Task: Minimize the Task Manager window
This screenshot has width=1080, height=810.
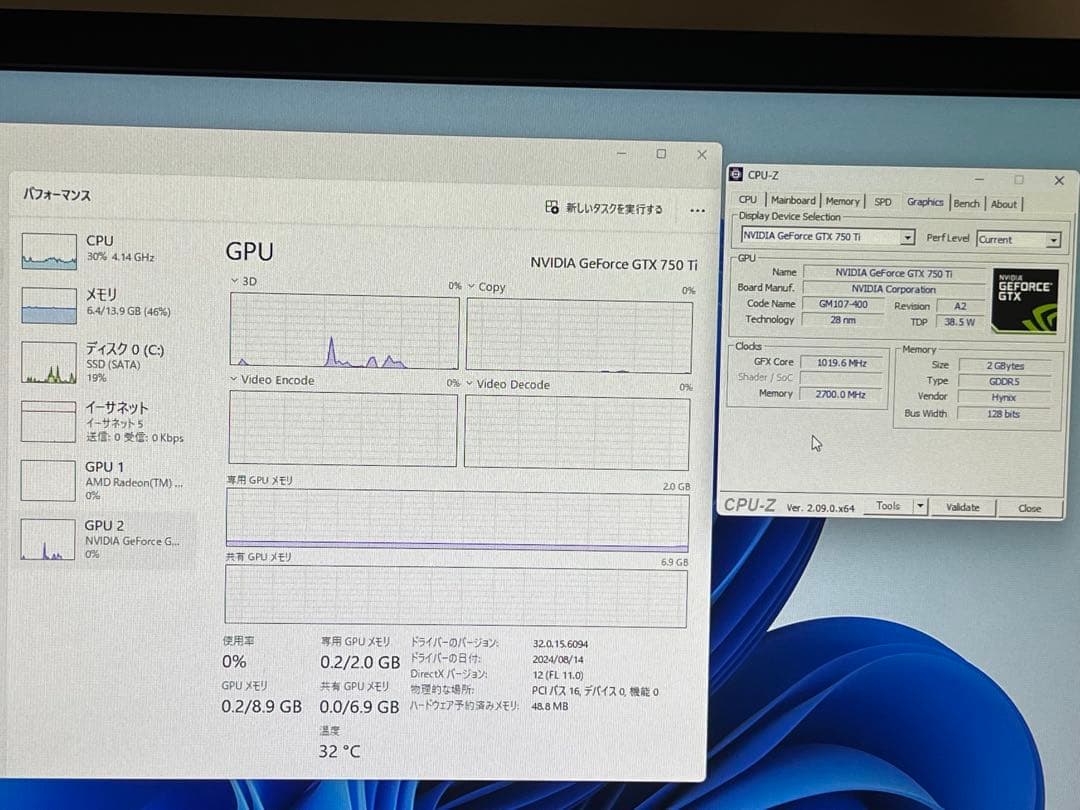Action: [x=621, y=153]
